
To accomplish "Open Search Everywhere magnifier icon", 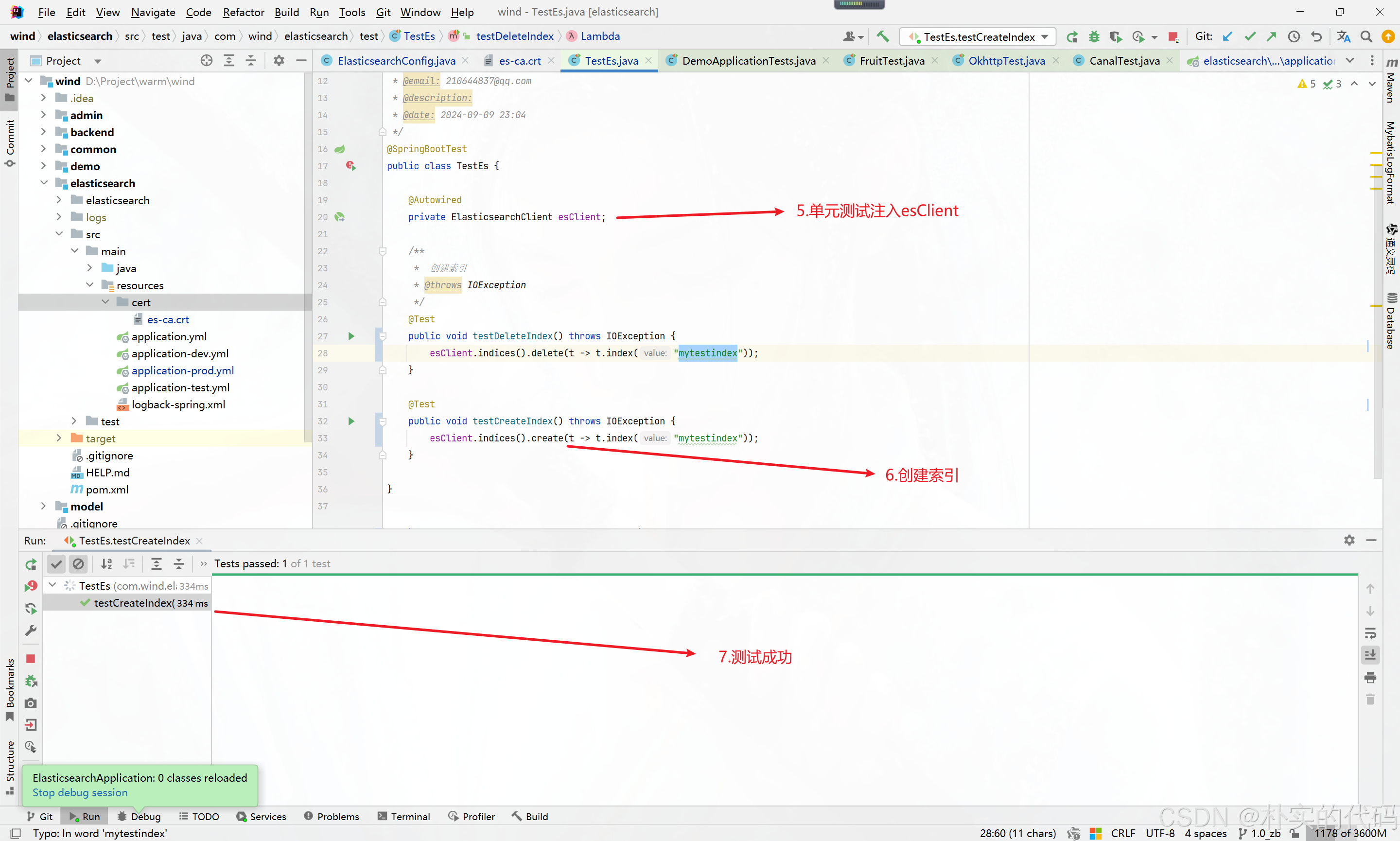I will 1366,37.
